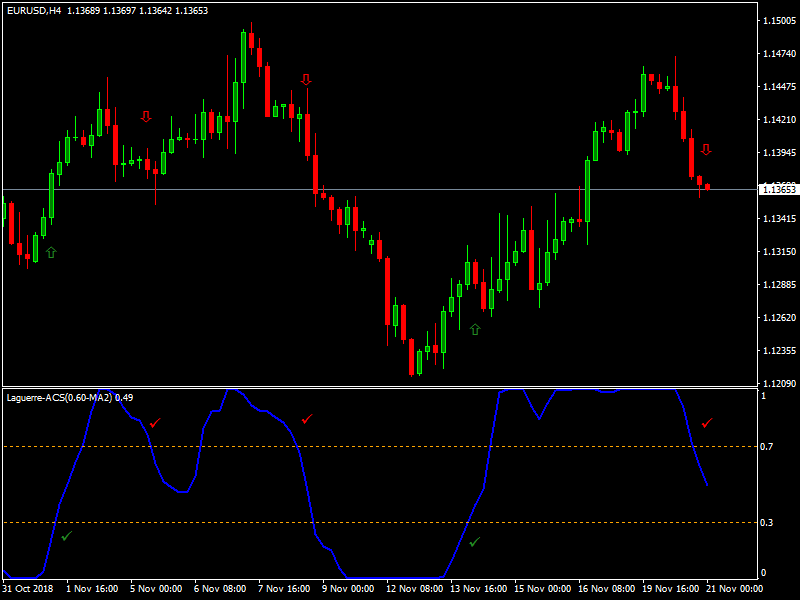The width and height of the screenshot is (800, 600).
Task: Click the 19 Nov 16:00 time label
Action: click(670, 589)
